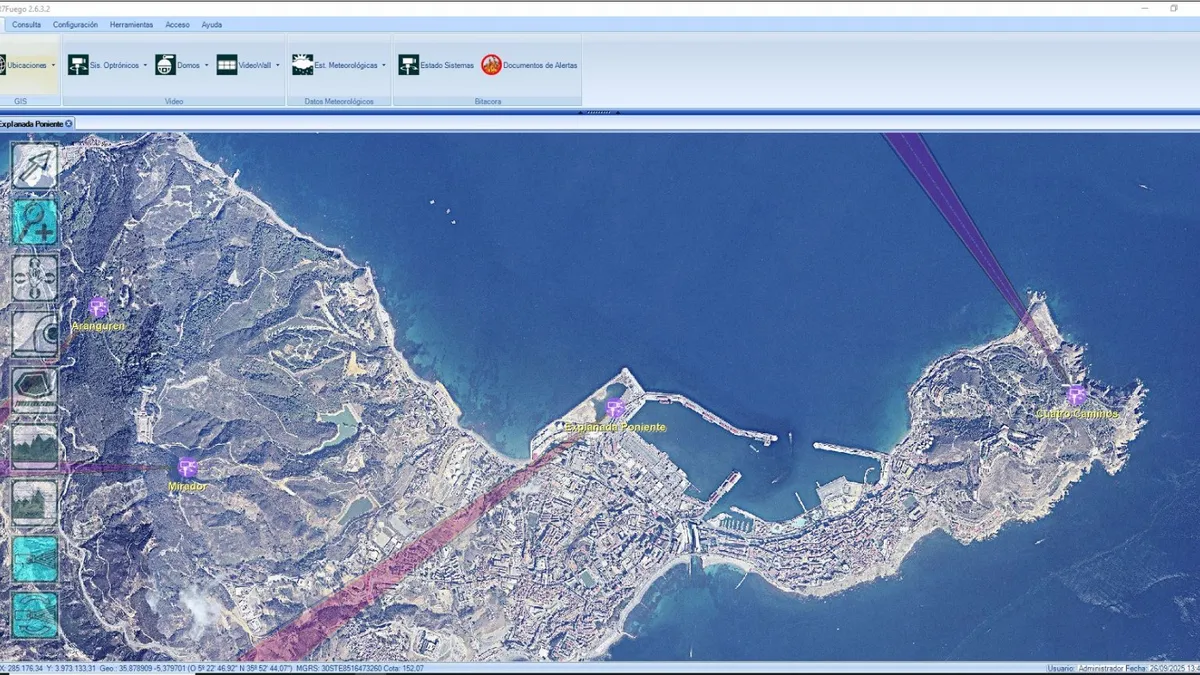This screenshot has height=675, width=1200.
Task: Open the lower terrain profile tool
Action: [x=35, y=502]
